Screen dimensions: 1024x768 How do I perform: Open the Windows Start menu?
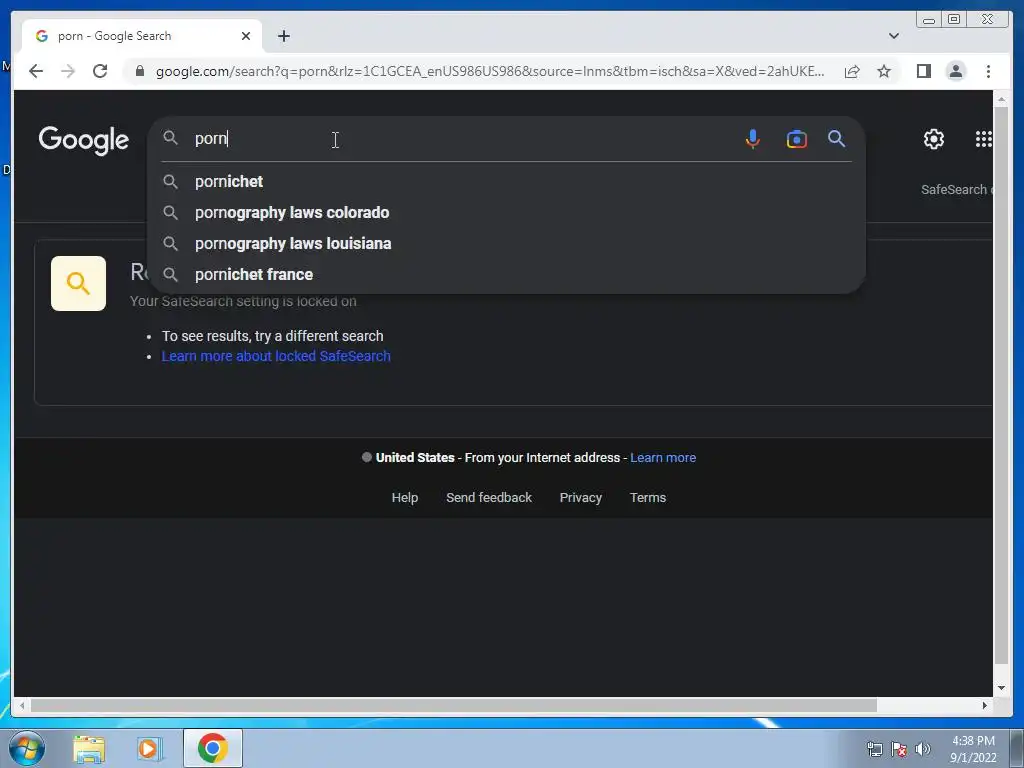point(26,748)
